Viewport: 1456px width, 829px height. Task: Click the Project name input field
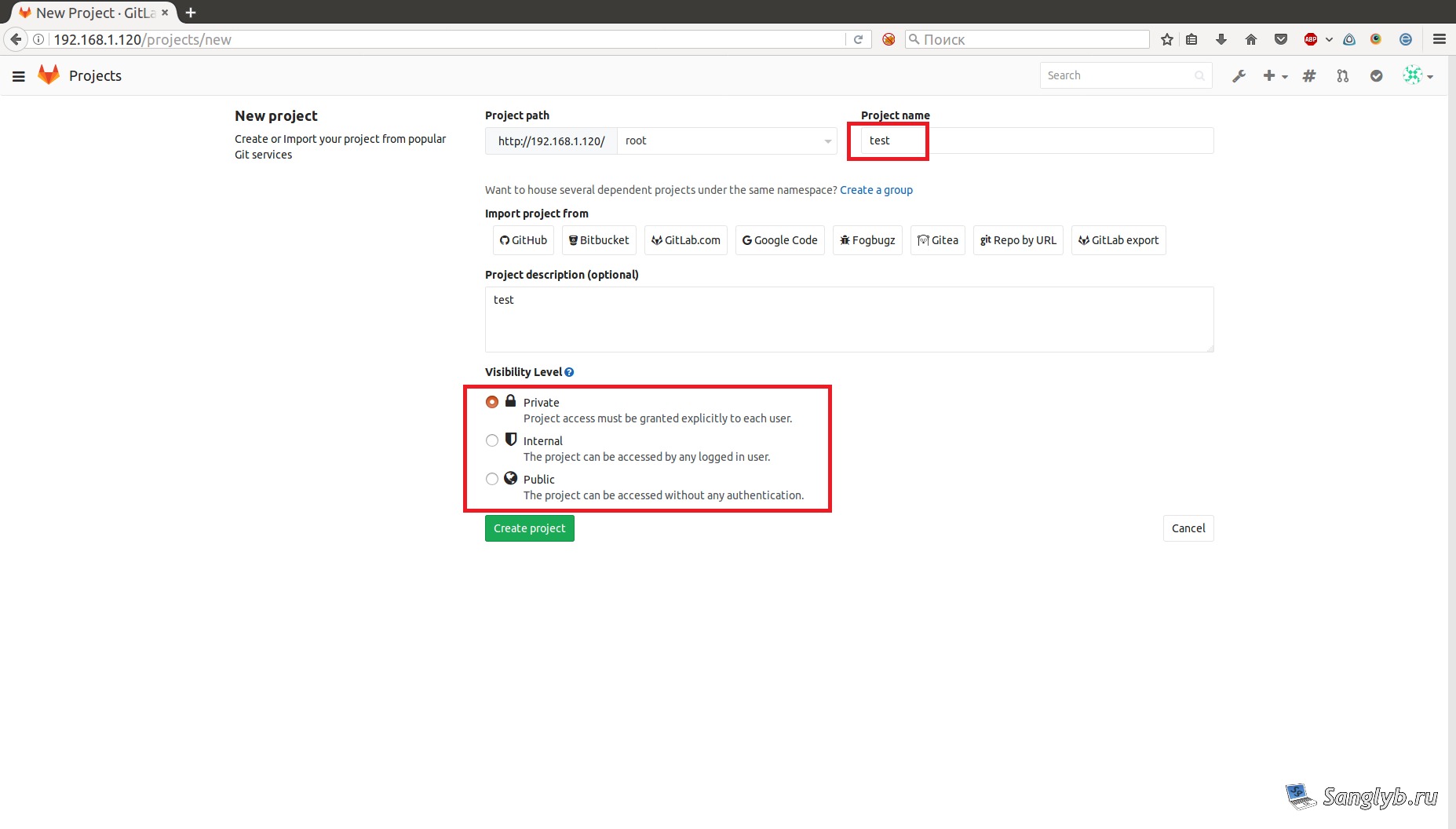(x=1038, y=141)
